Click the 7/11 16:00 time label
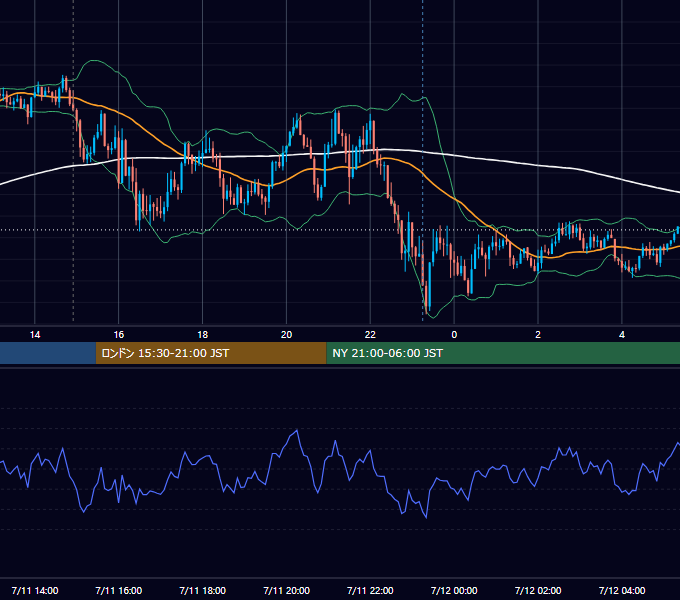 coord(118,590)
